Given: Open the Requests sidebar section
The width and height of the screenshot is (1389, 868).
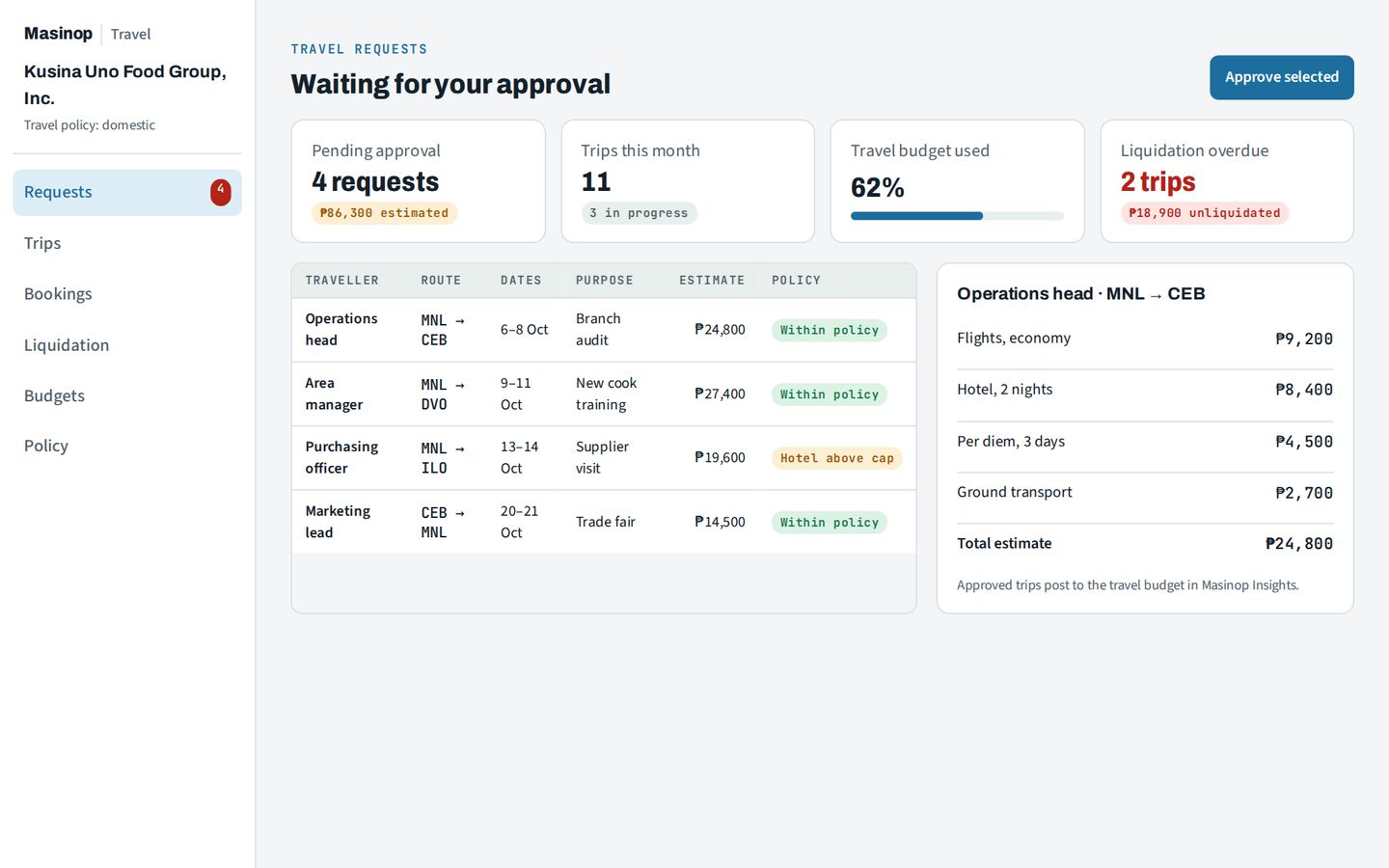Looking at the screenshot, I should click(127, 192).
